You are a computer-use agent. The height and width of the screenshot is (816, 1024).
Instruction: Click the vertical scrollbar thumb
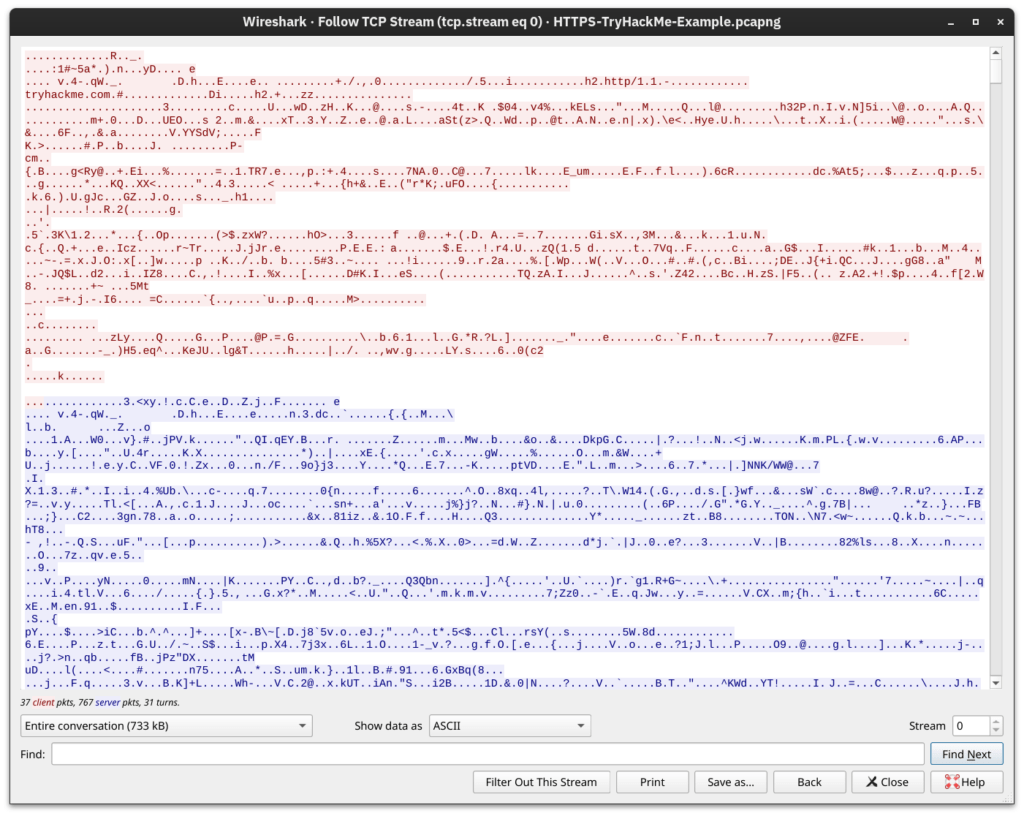tap(995, 71)
